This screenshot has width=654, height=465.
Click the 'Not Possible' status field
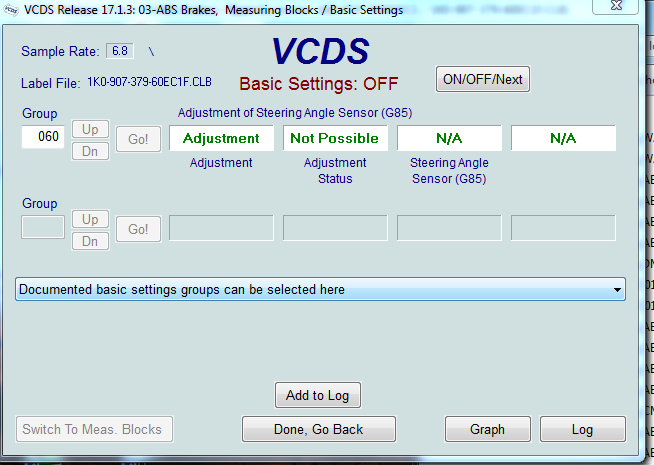coord(335,138)
